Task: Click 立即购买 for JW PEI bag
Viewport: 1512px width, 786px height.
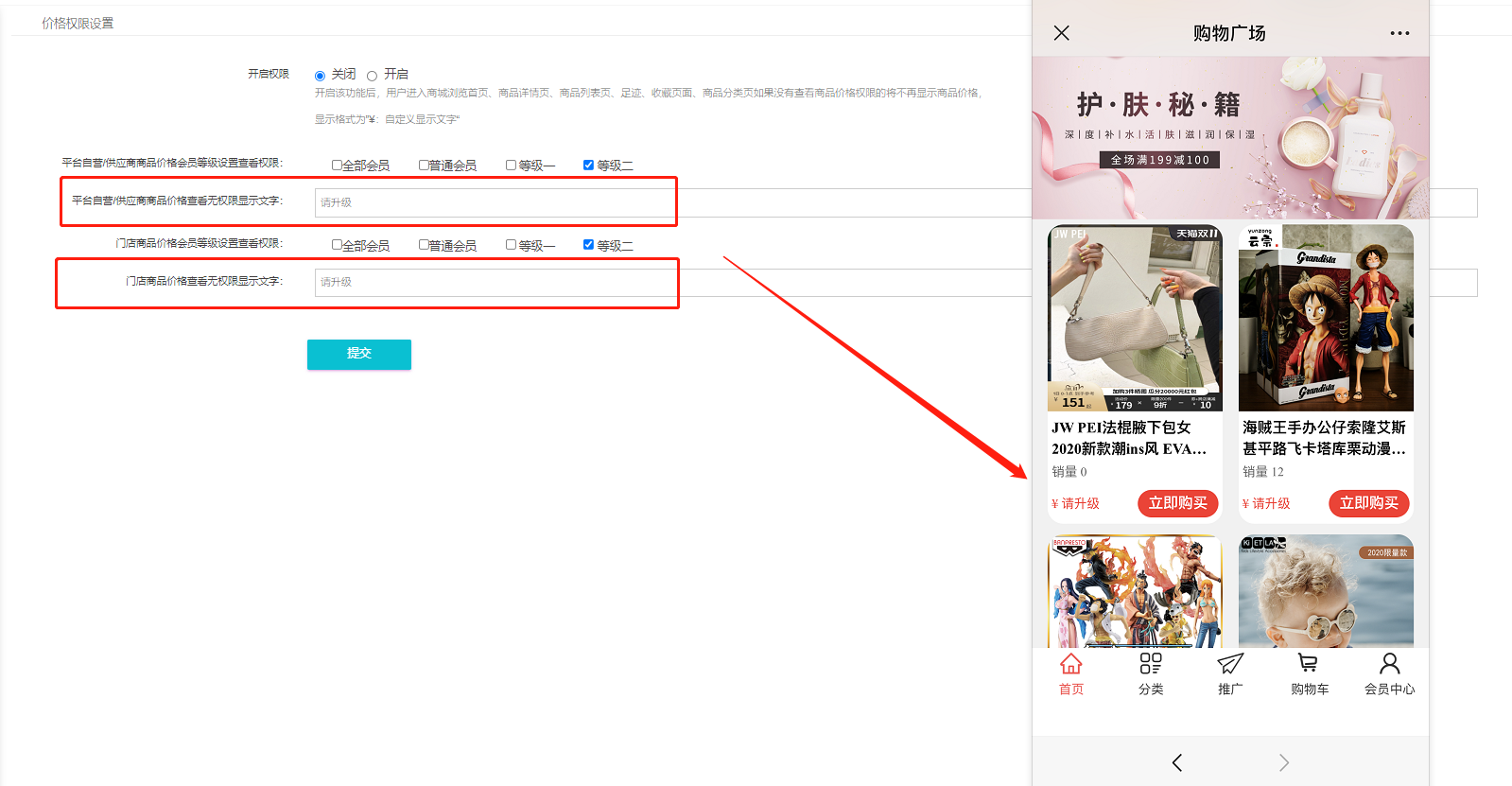Action: tap(1177, 503)
